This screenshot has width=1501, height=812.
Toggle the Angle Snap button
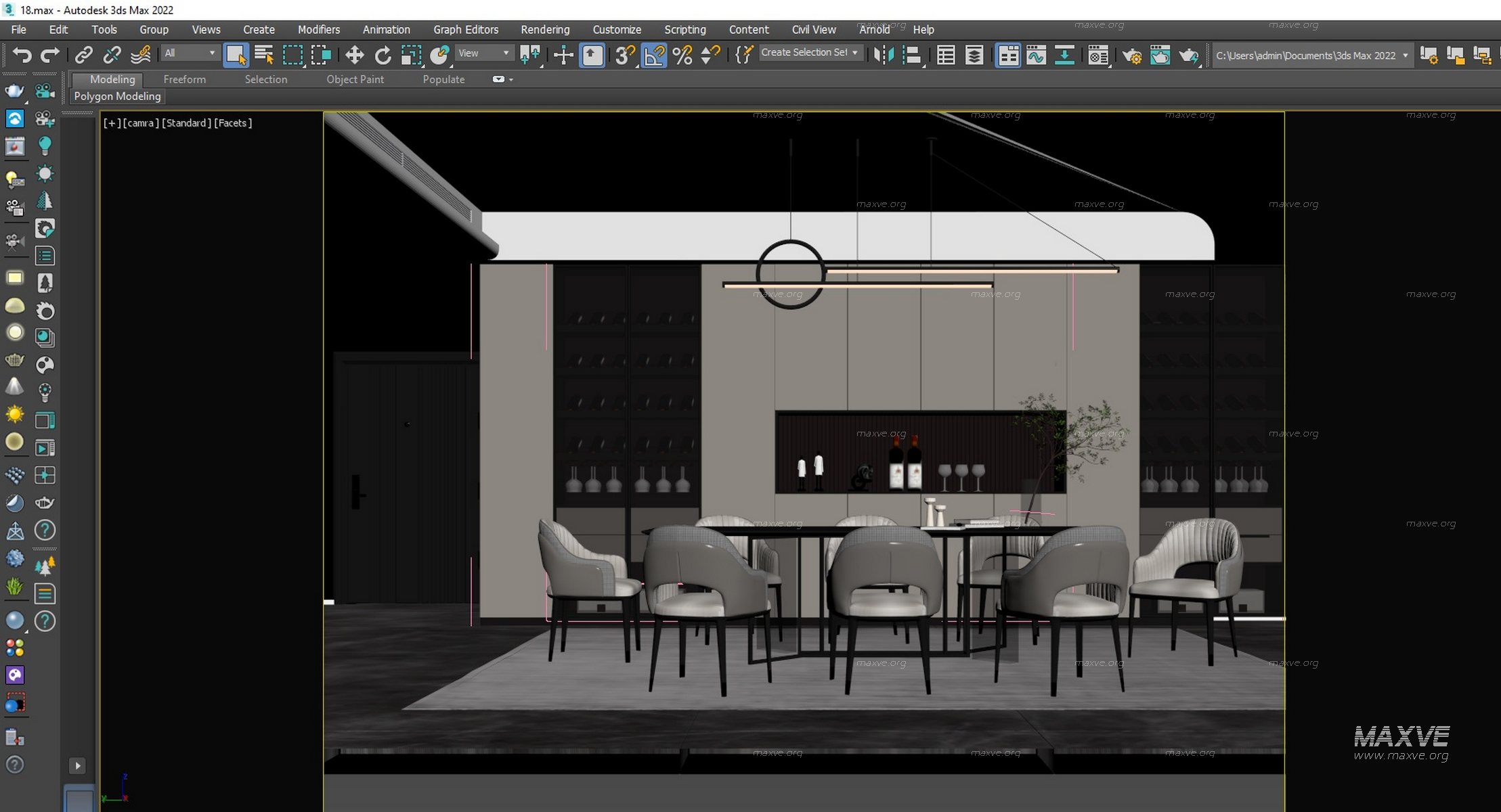[x=653, y=55]
